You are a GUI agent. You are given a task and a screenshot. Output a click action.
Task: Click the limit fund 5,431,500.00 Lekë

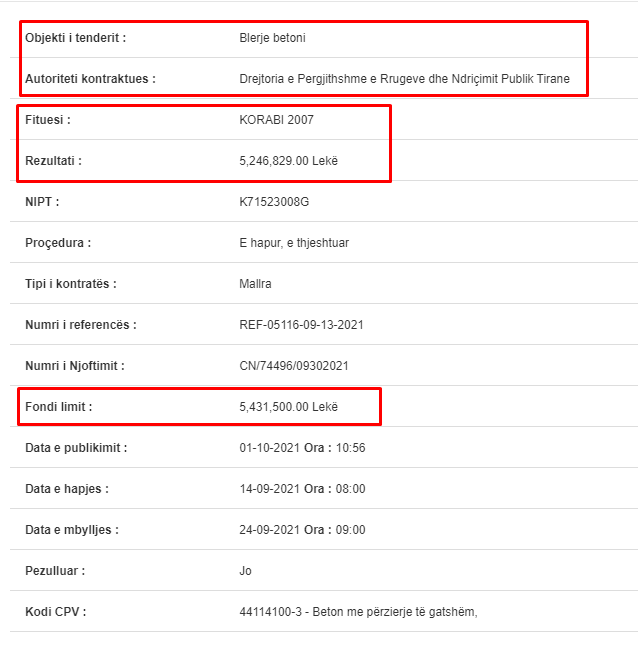(x=289, y=406)
